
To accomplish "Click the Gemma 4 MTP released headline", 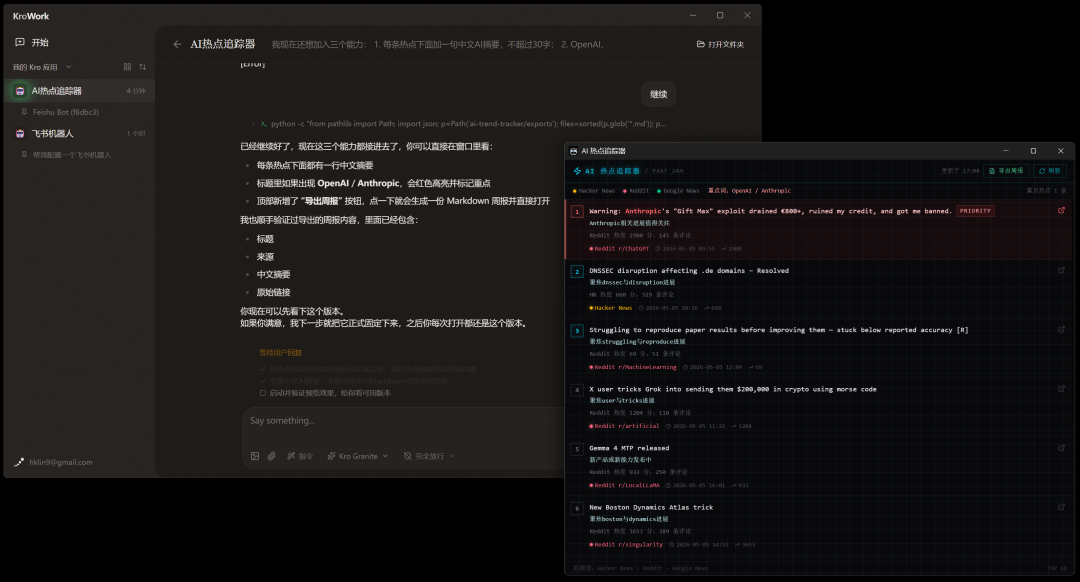I will 629,448.
